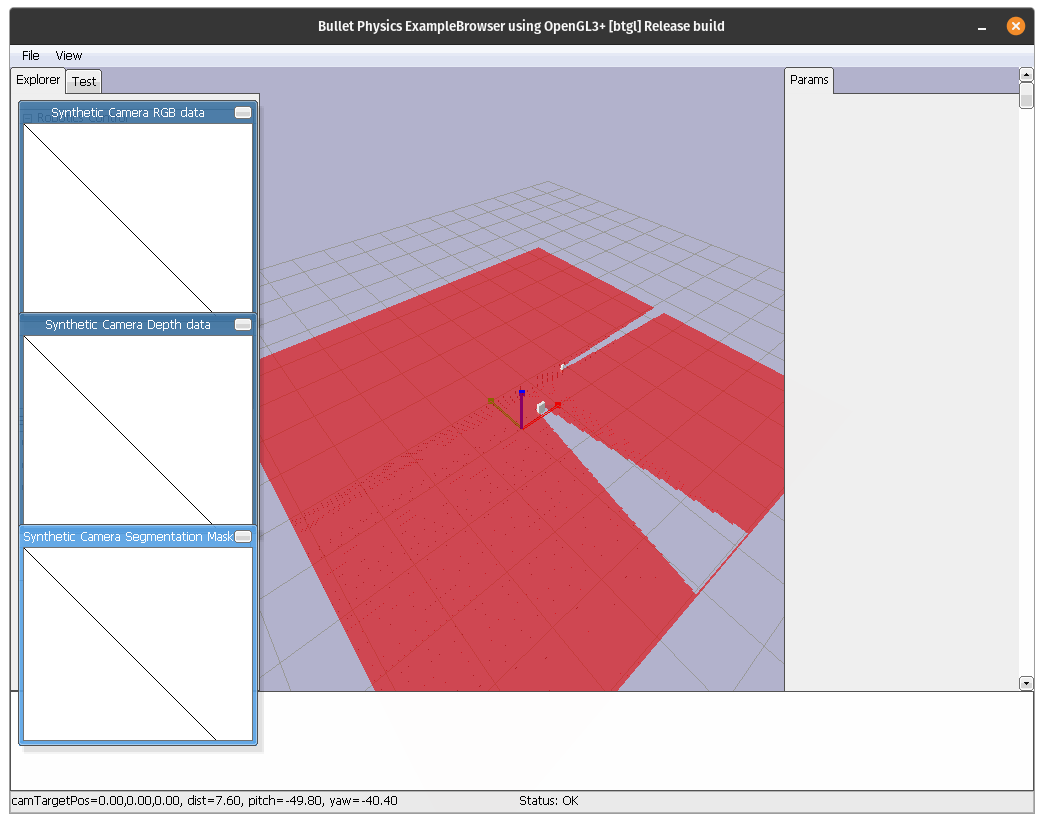Open the File menu

click(31, 56)
